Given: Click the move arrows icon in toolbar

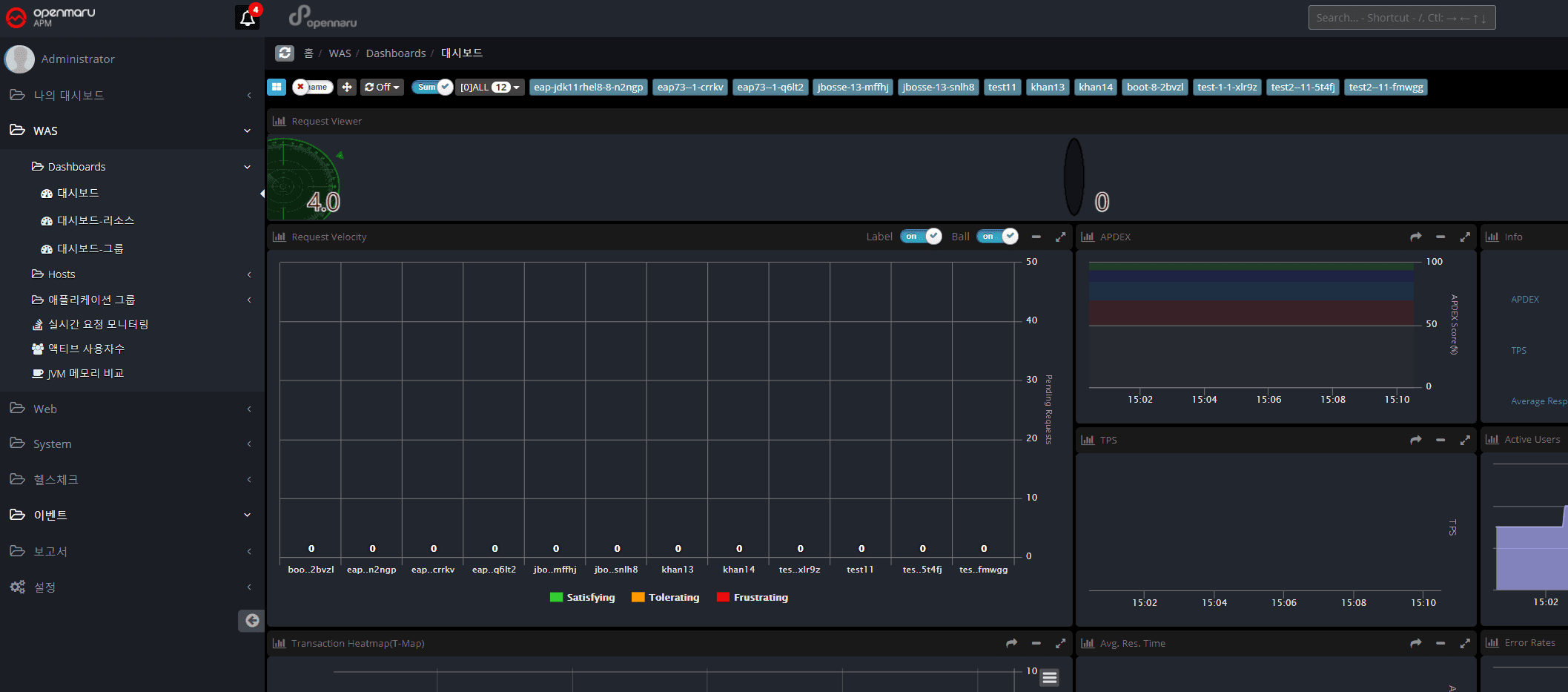Looking at the screenshot, I should [346, 88].
